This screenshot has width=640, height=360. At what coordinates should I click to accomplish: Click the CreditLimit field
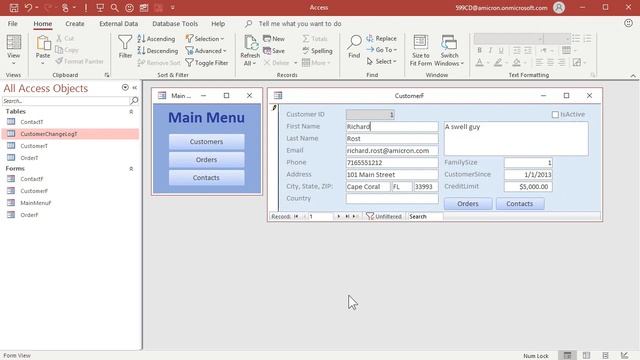[x=528, y=187]
